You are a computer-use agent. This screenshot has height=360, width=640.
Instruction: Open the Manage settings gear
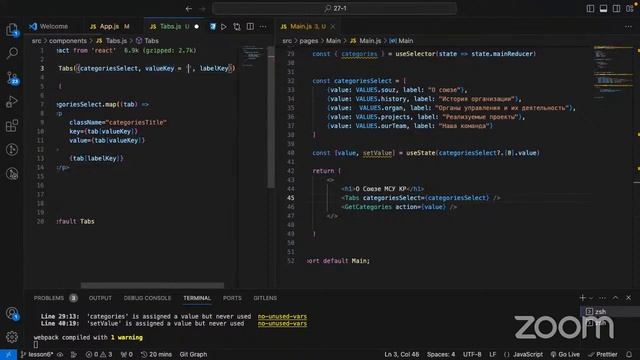[12, 337]
